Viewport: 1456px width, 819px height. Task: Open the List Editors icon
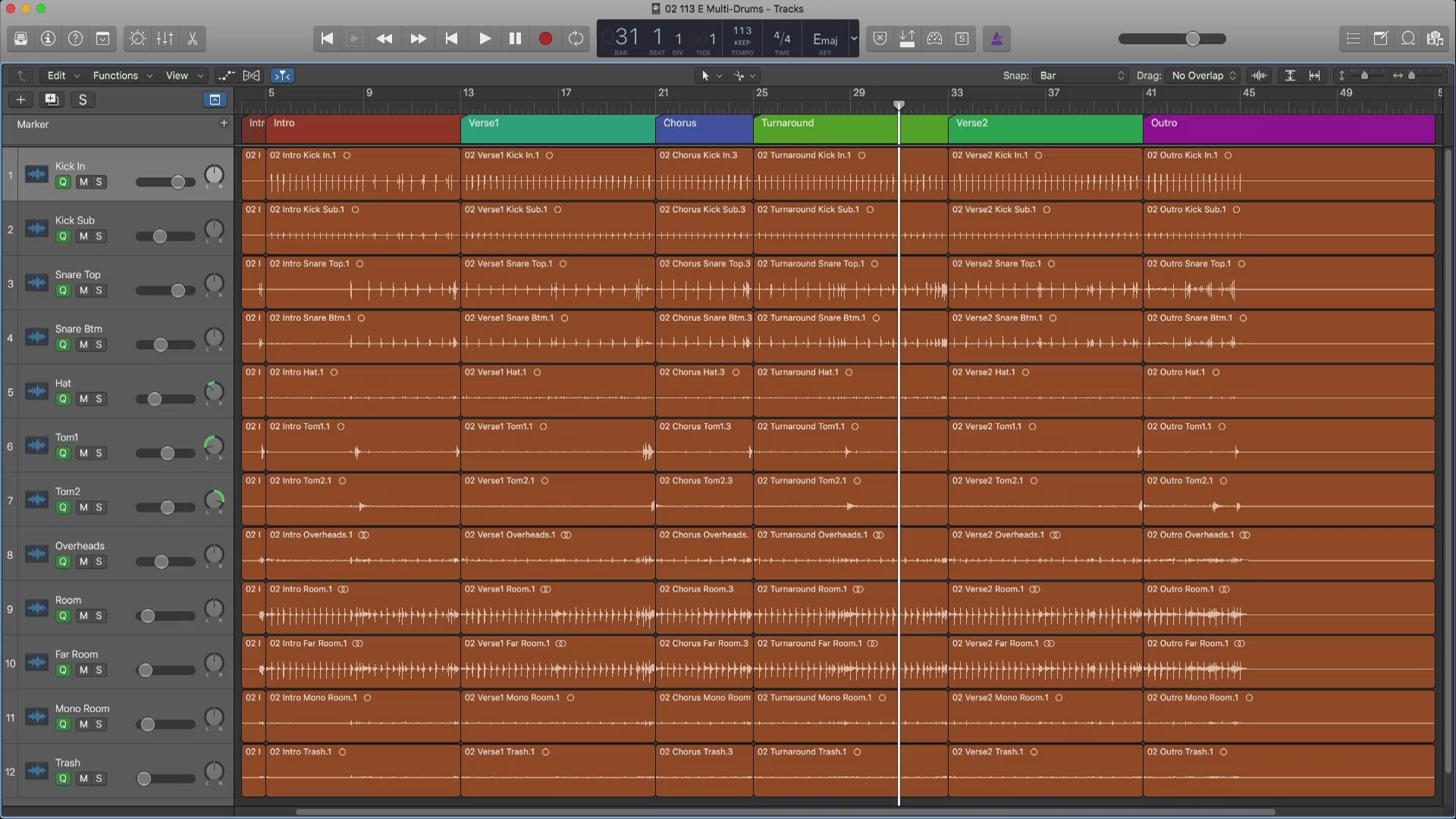click(1354, 39)
